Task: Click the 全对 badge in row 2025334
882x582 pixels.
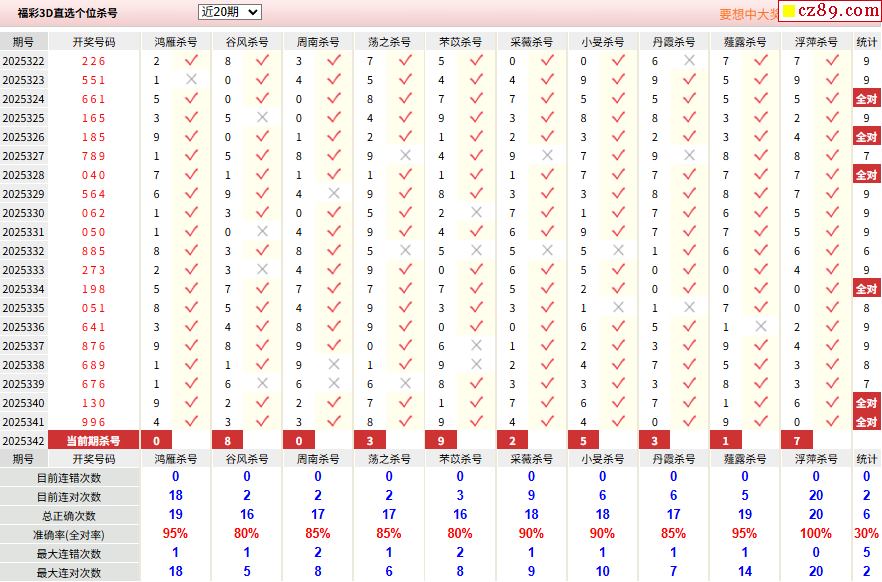Action: (x=866, y=289)
